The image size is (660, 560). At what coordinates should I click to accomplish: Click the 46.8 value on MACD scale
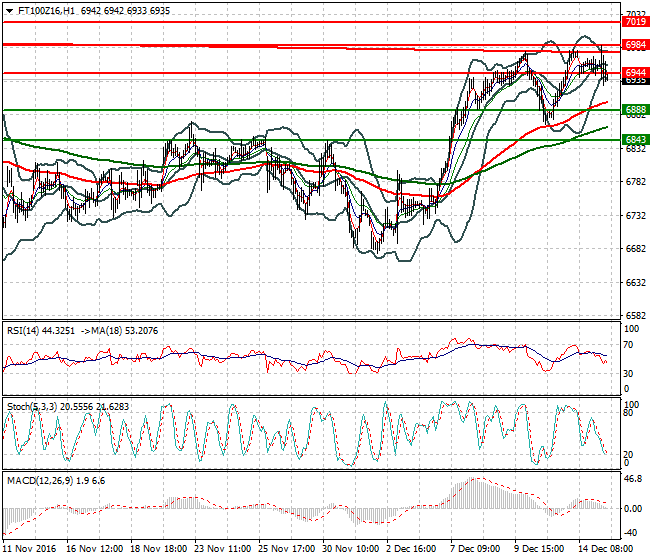[x=633, y=479]
